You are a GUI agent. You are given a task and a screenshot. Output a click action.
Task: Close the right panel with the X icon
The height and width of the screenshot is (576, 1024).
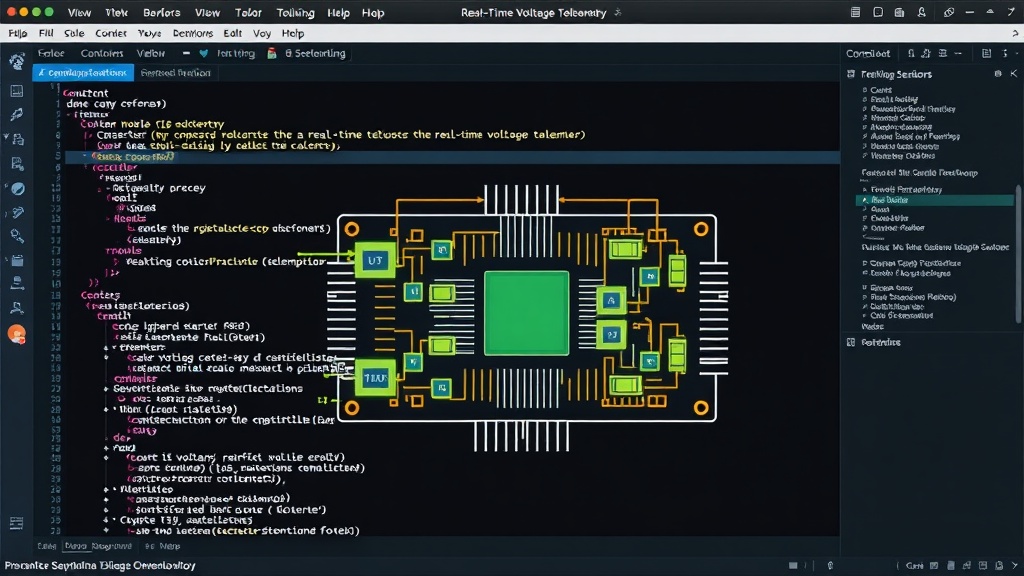[x=1014, y=74]
